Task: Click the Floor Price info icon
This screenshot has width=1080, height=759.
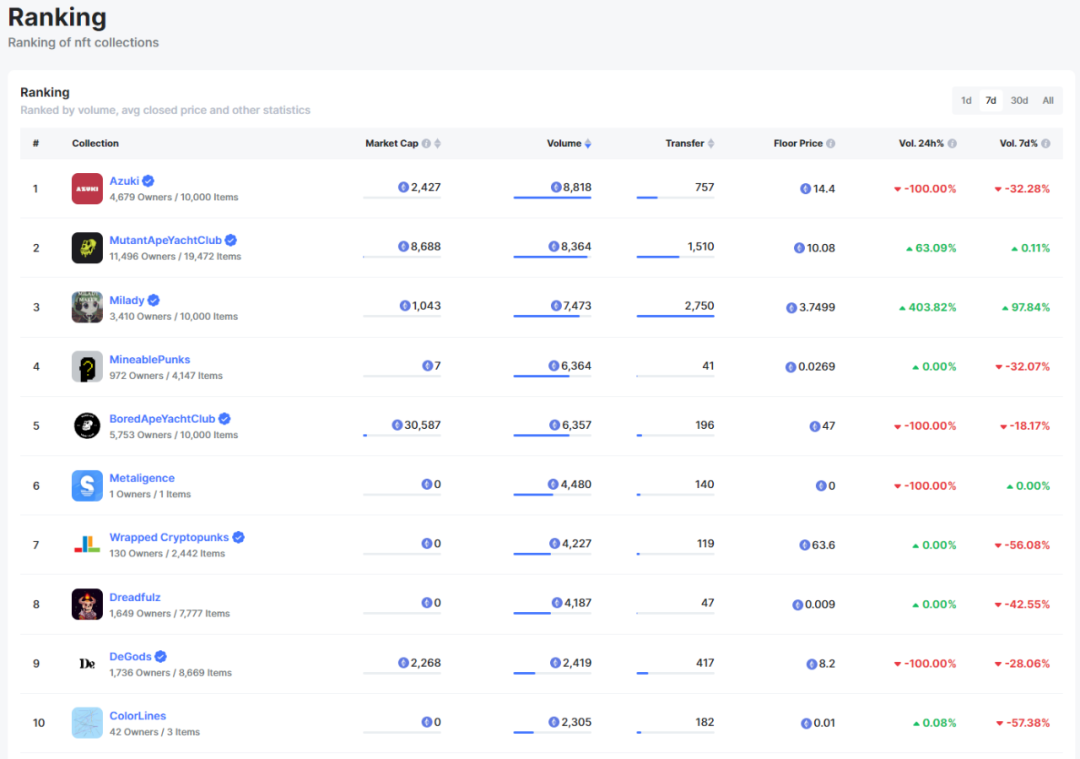Action: [831, 143]
